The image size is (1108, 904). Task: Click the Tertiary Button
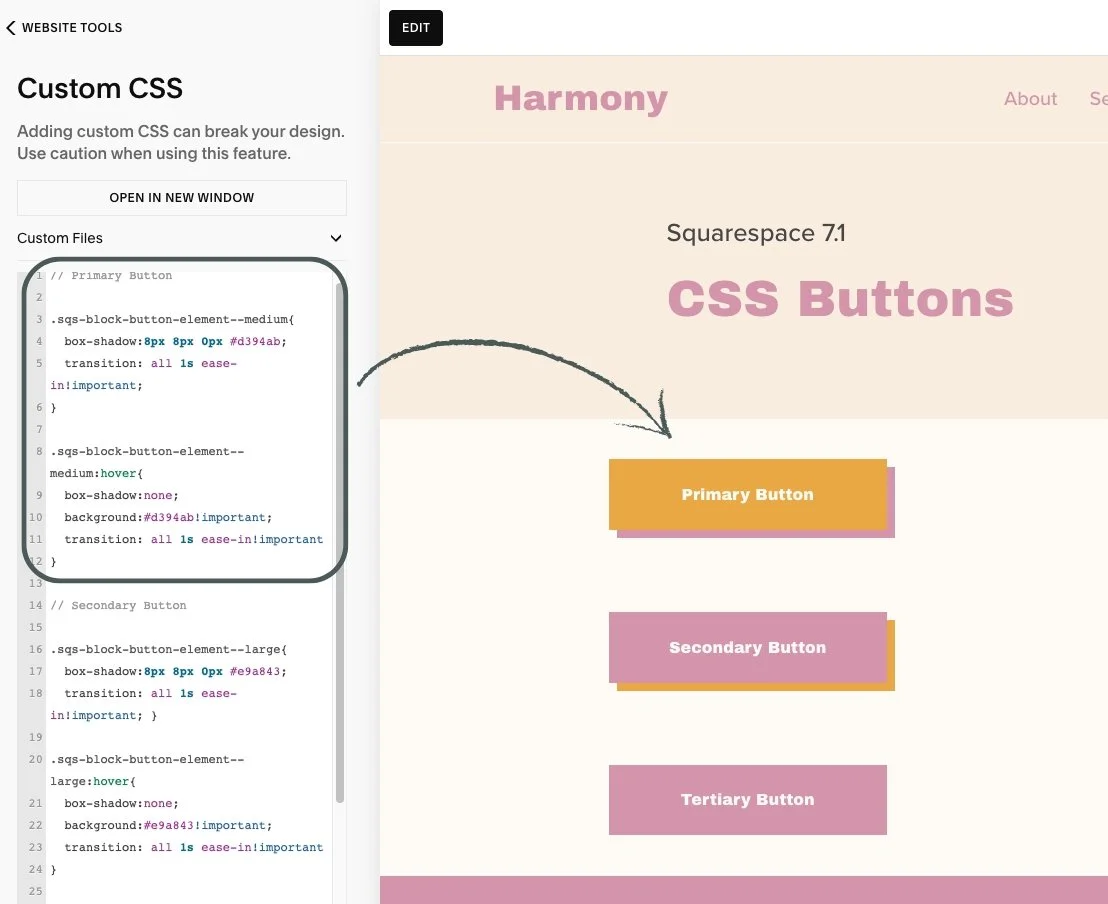pyautogui.click(x=748, y=799)
